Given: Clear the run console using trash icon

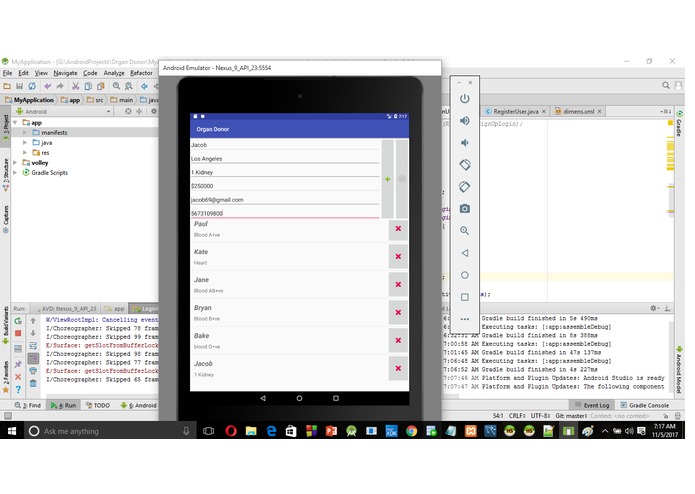Looking at the screenshot, I should tap(33, 383).
